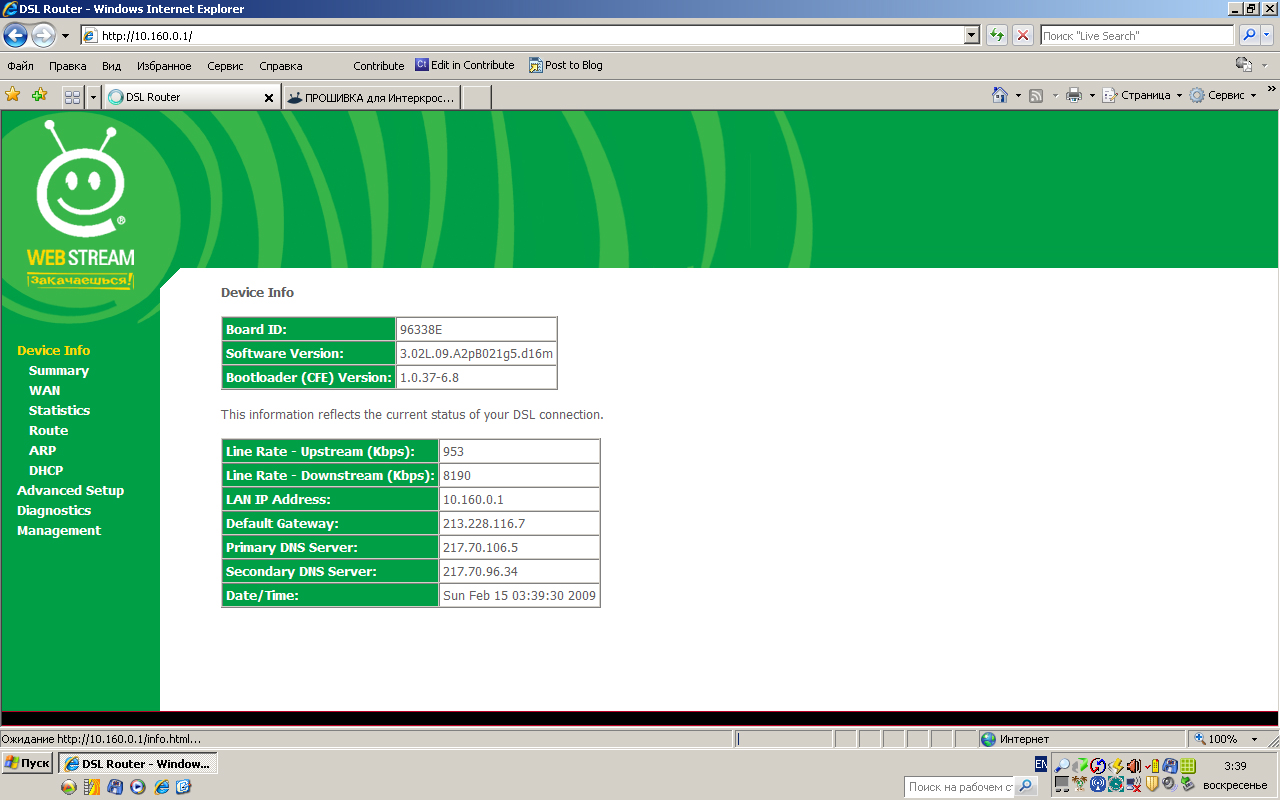The height and width of the screenshot is (800, 1280).
Task: Open the Избранное menu
Action: [x=165, y=66]
